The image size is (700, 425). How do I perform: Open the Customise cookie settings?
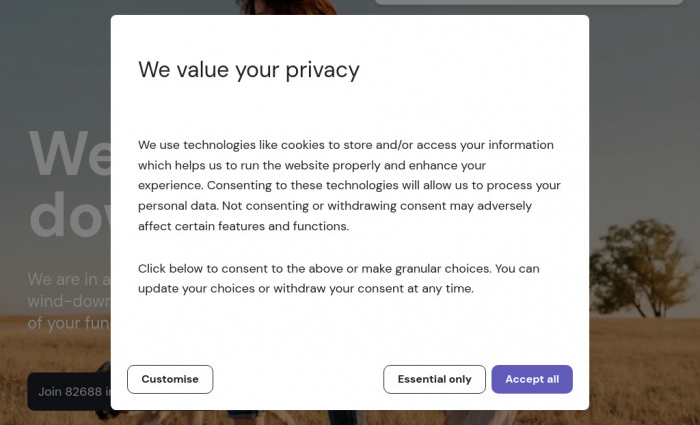click(x=170, y=379)
